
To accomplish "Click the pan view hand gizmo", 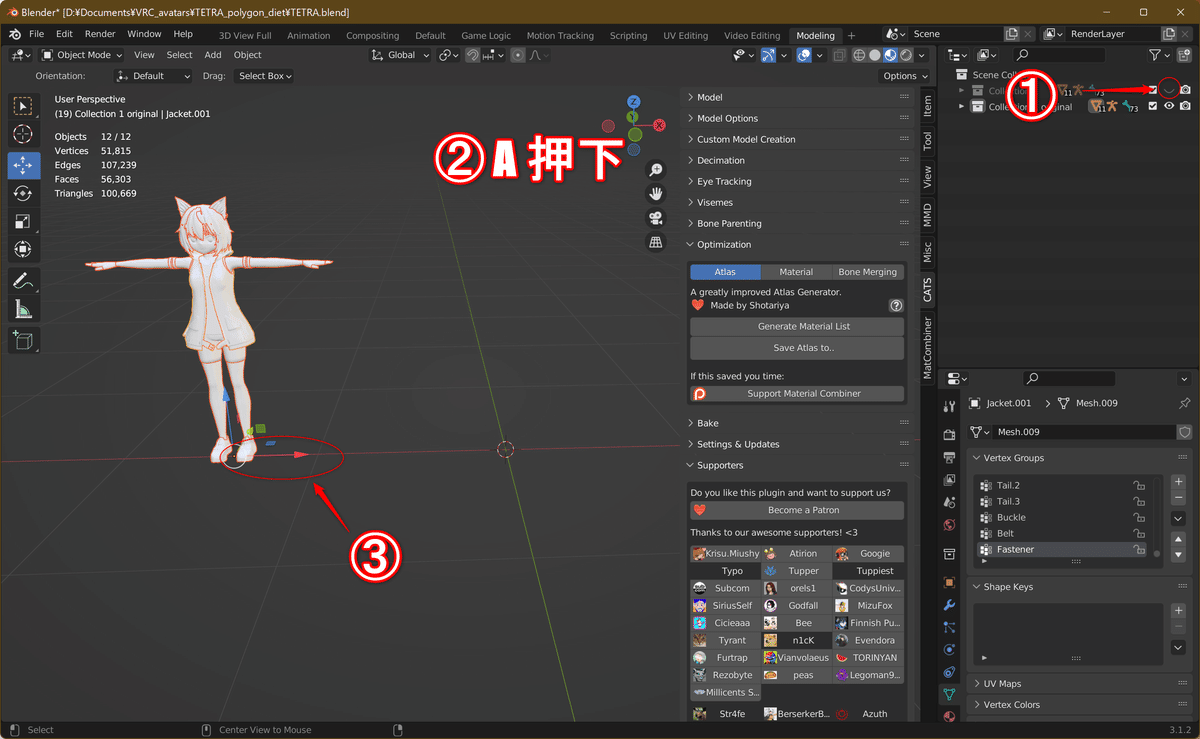I will point(655,194).
